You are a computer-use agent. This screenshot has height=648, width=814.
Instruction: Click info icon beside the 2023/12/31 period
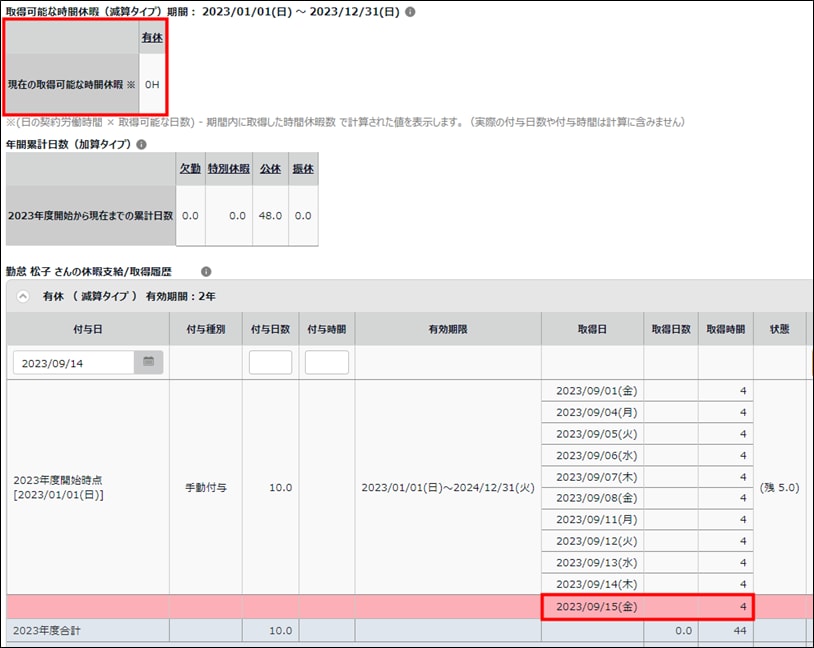click(x=410, y=13)
